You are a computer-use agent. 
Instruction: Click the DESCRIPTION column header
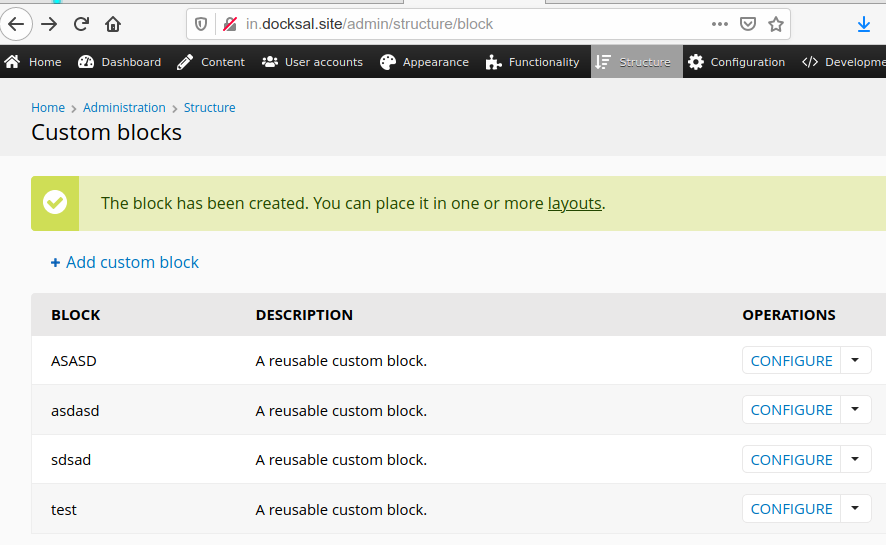click(304, 315)
